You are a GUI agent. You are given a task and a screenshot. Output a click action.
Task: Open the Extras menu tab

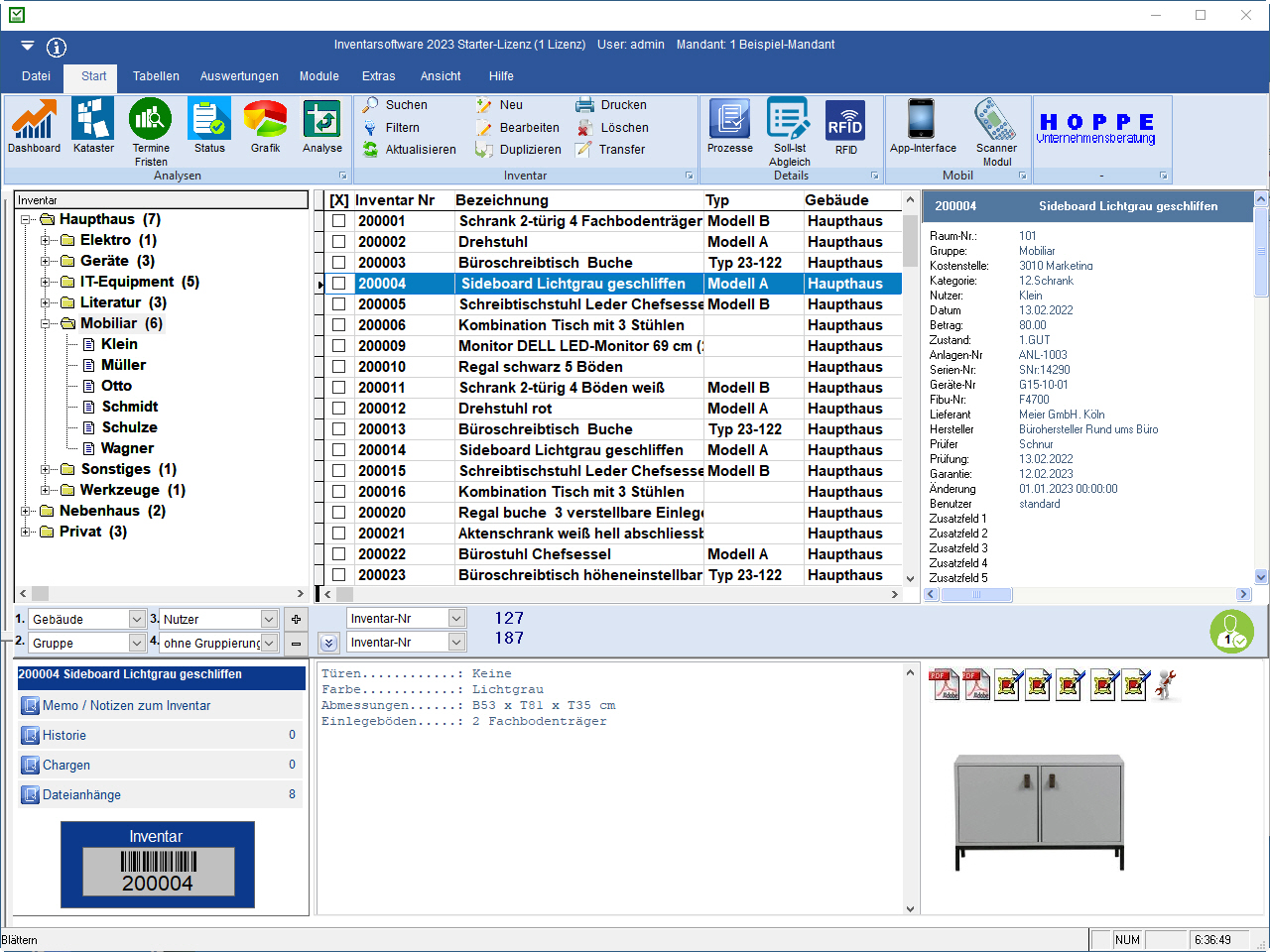(378, 76)
